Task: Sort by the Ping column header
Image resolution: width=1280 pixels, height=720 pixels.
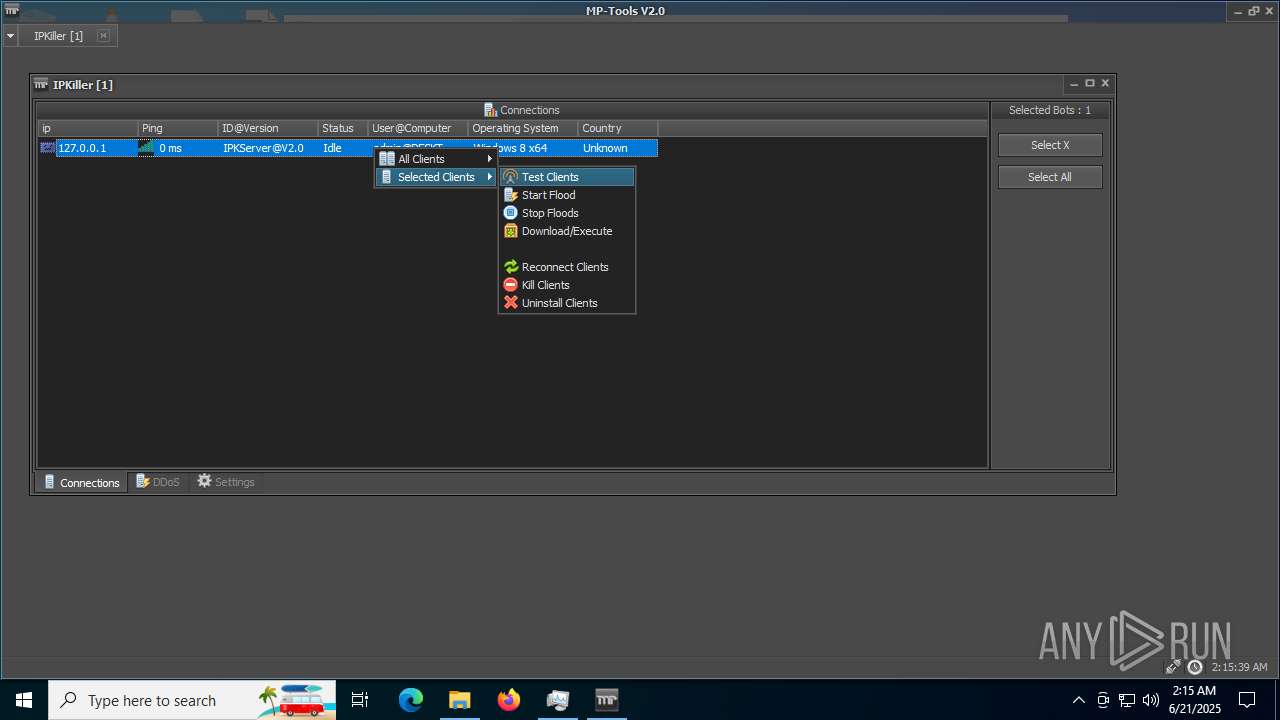Action: coord(178,128)
